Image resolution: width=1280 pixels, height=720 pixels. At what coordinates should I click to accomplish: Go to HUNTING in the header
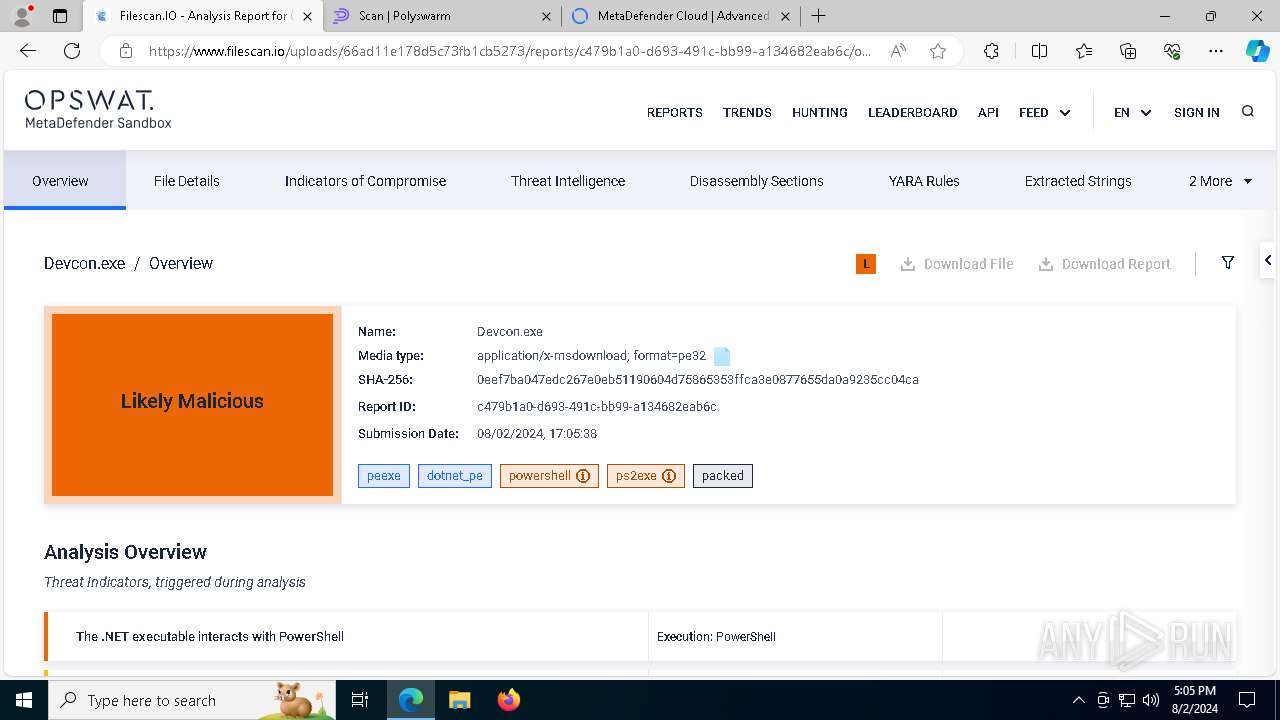[x=820, y=112]
